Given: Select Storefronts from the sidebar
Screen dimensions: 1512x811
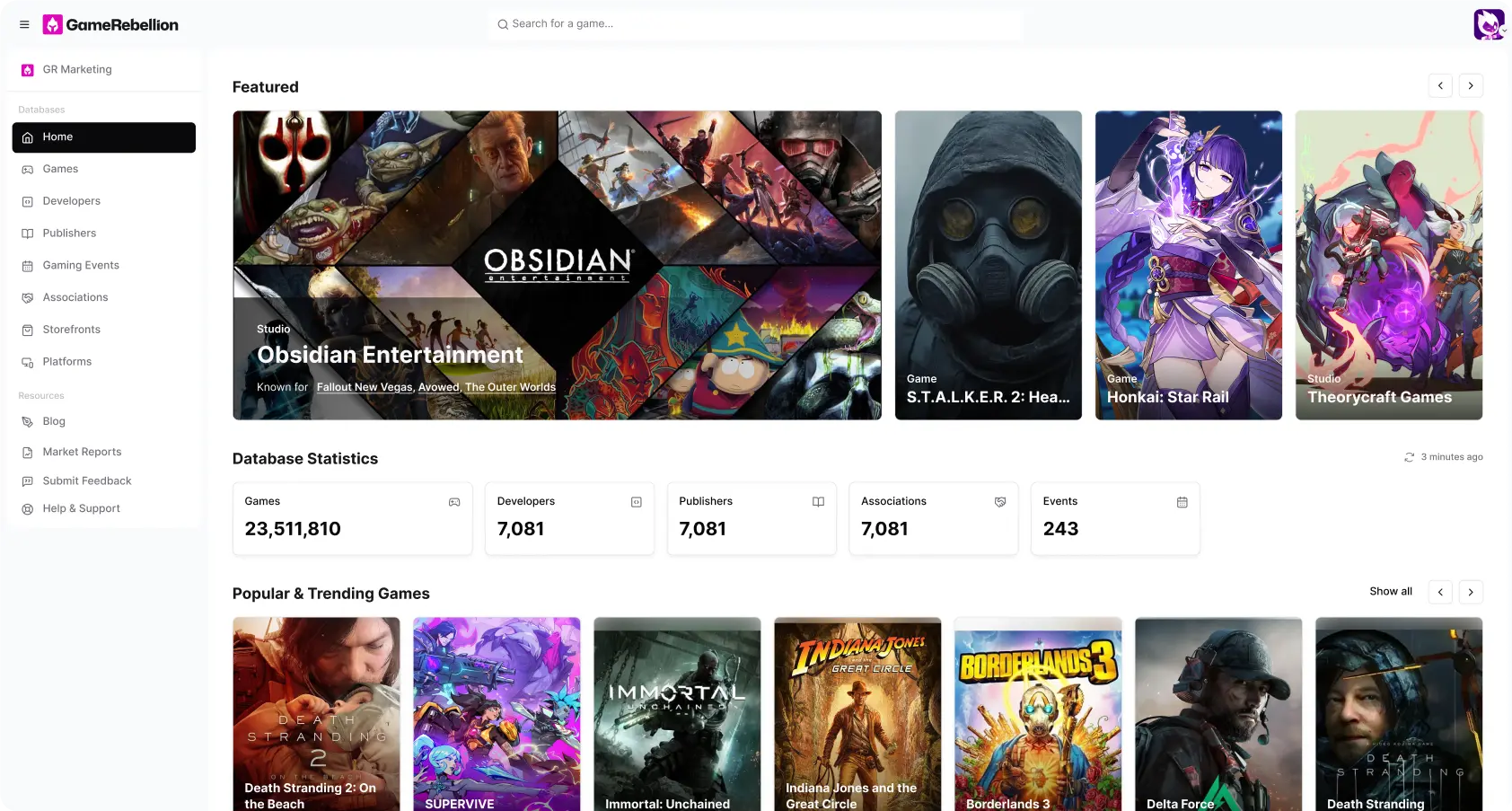Looking at the screenshot, I should pyautogui.click(x=72, y=330).
